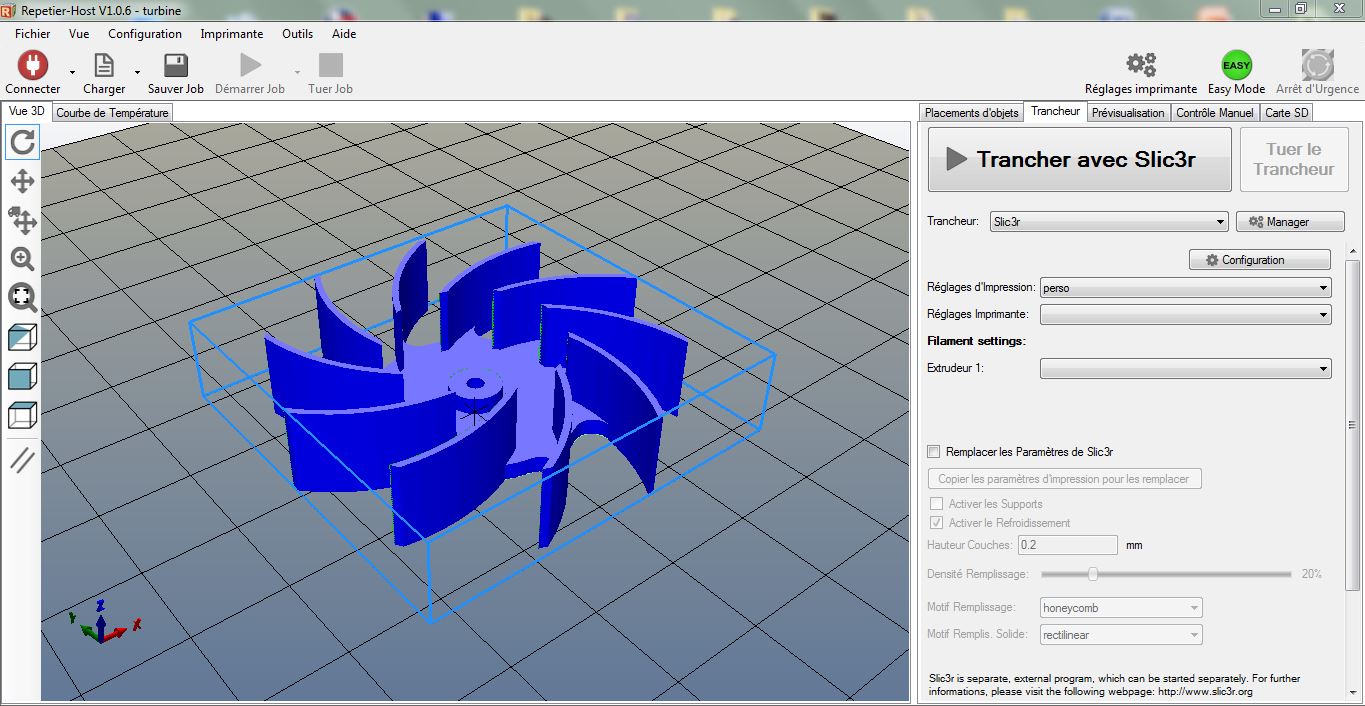
Task: Open Motif Remplis. Solide rectilinear dropdown
Action: (x=1121, y=635)
